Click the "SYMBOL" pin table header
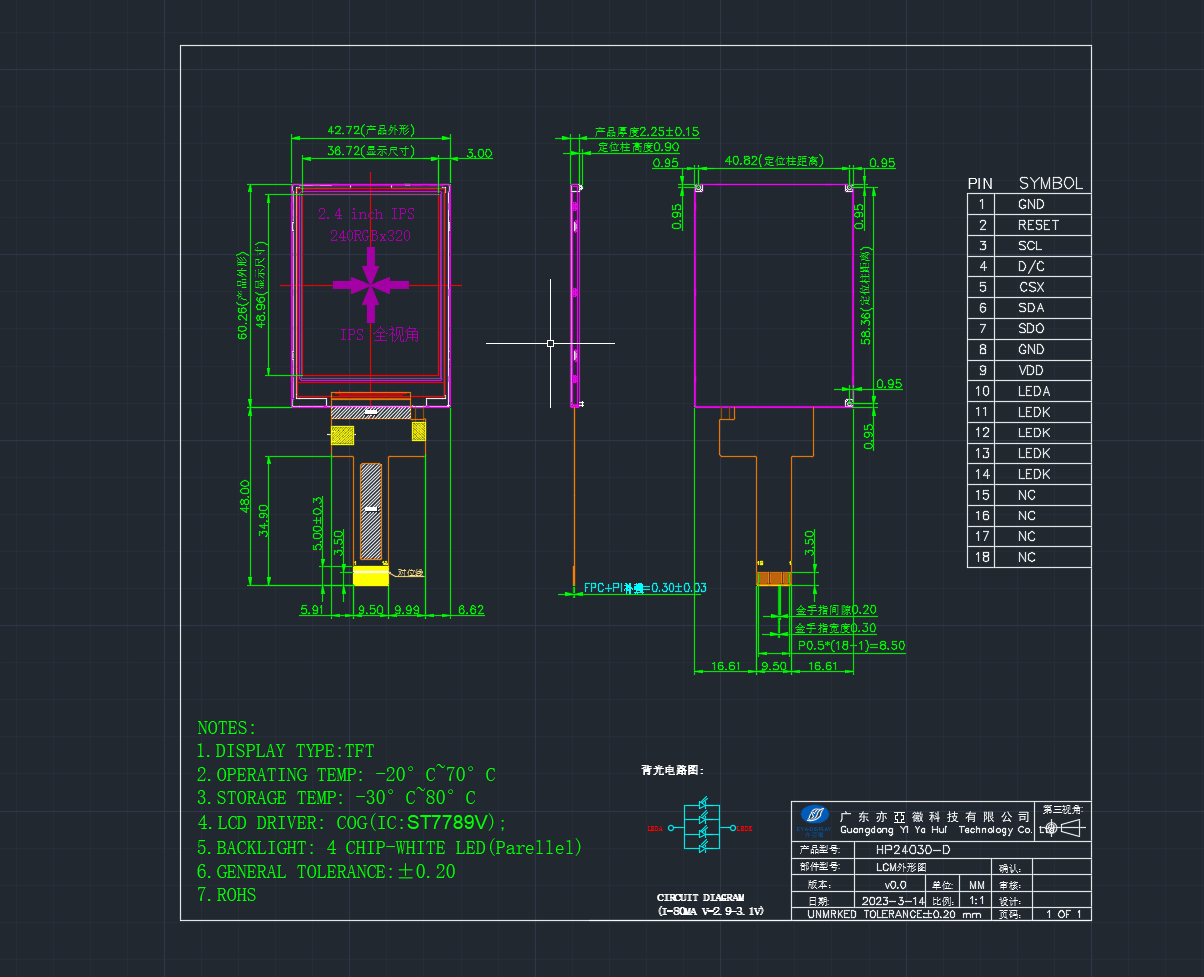The width and height of the screenshot is (1204, 977). pos(1050,184)
